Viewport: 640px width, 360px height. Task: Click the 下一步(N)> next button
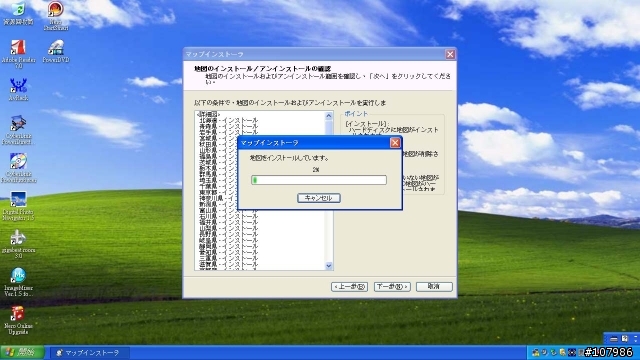point(392,287)
